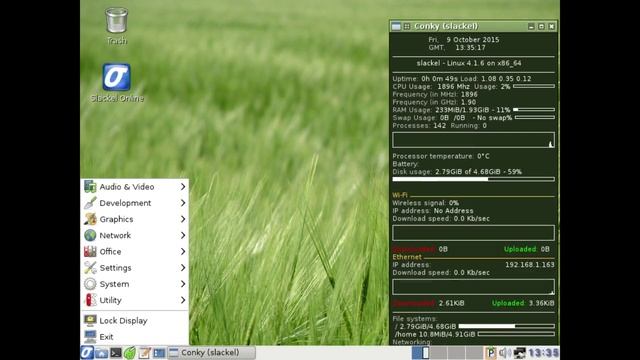Viewport: 640px width, 360px height.
Task: Click the CPU graph box under Processes
Action: (473, 140)
